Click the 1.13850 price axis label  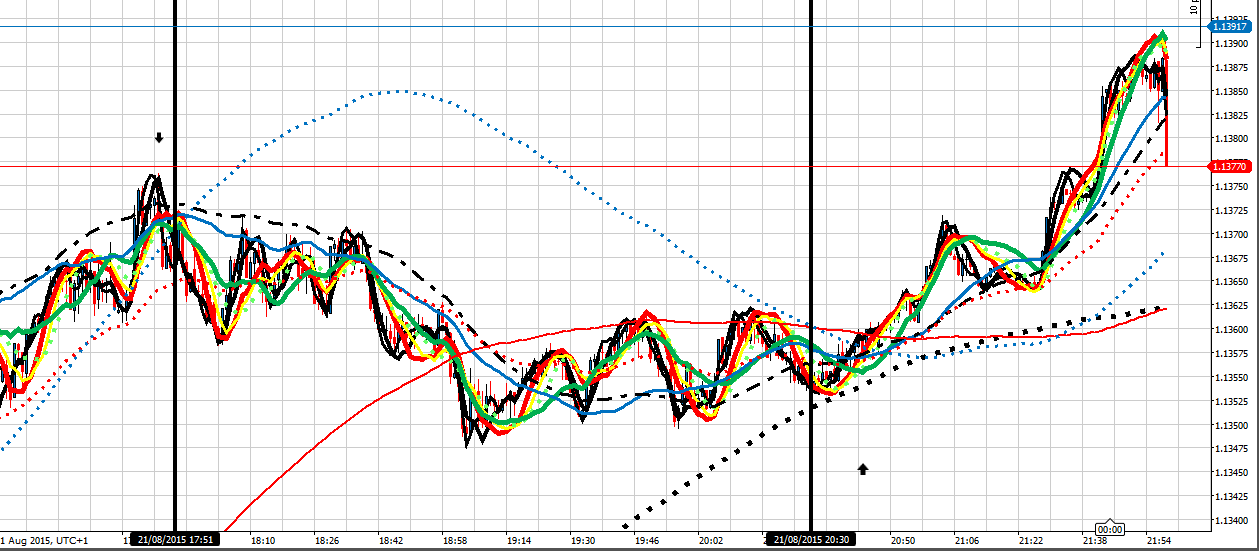tap(1230, 92)
